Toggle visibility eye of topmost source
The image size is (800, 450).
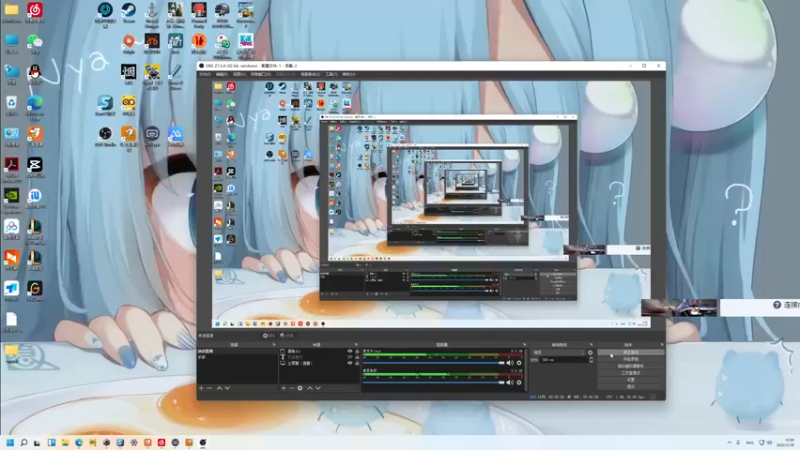pyautogui.click(x=350, y=351)
